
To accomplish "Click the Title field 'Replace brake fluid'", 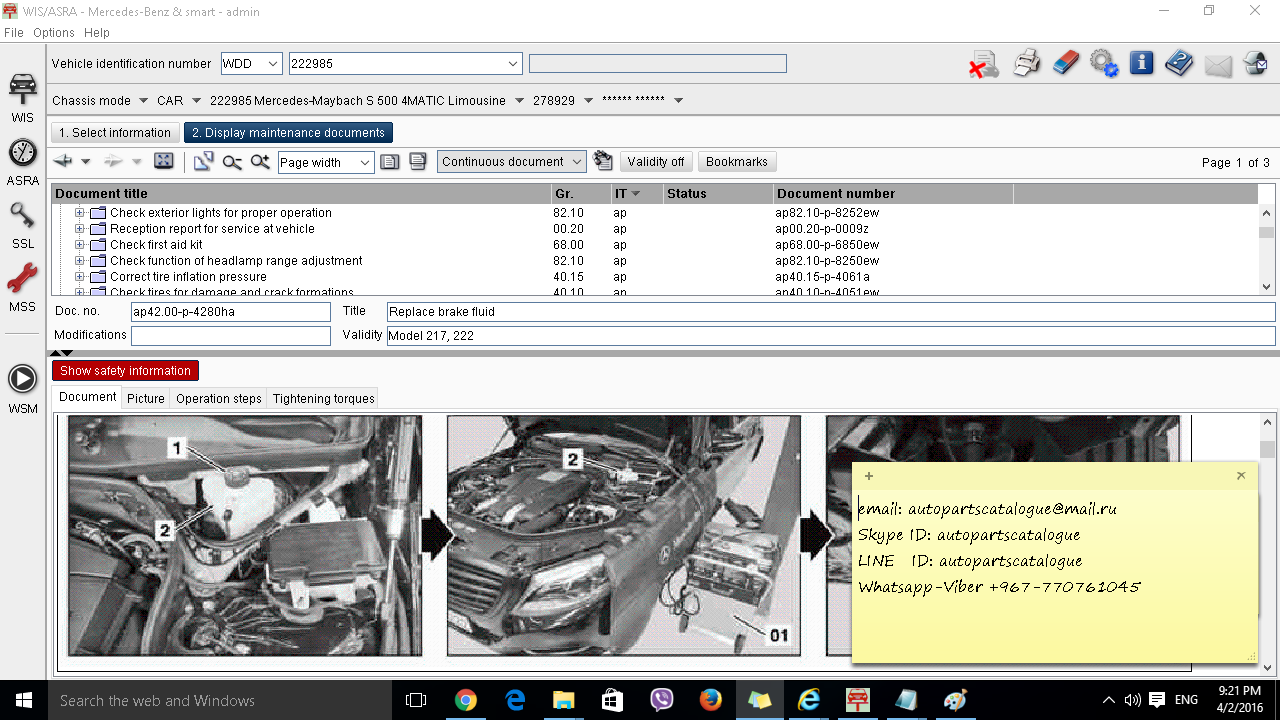I will (831, 312).
